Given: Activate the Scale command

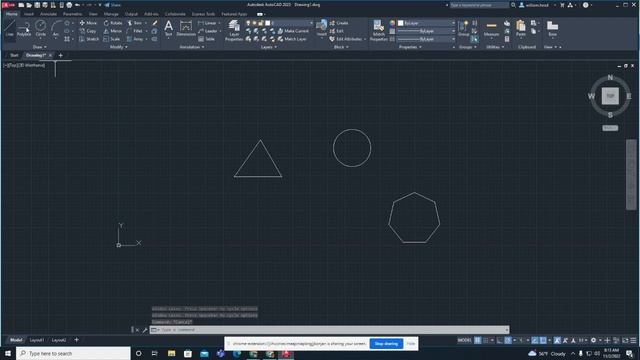Looking at the screenshot, I should pos(112,39).
